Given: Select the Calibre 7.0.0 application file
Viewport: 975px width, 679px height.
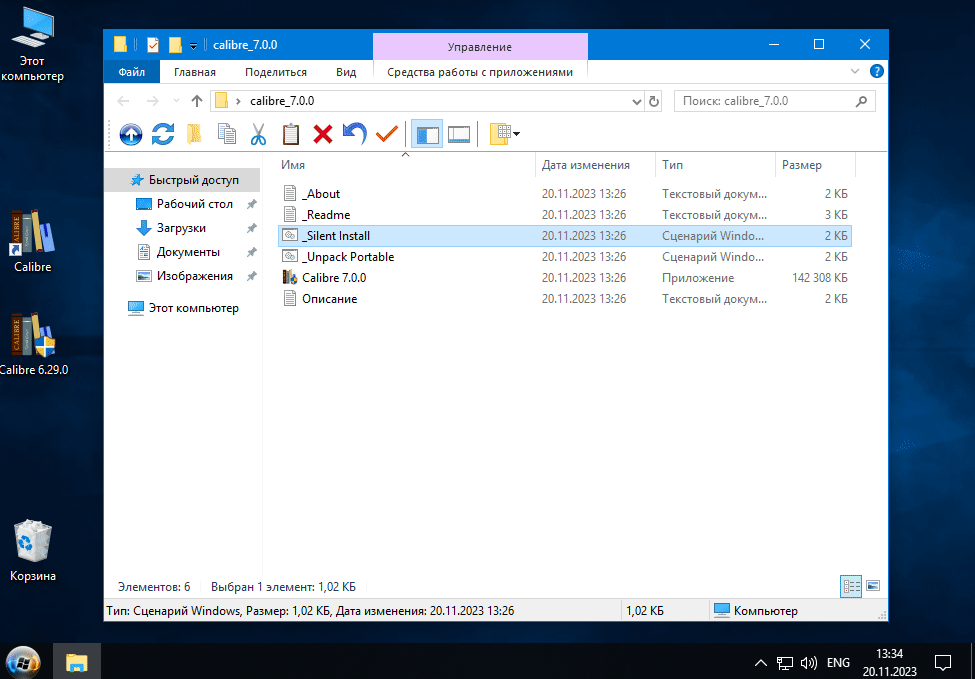Looking at the screenshot, I should [565, 278].
